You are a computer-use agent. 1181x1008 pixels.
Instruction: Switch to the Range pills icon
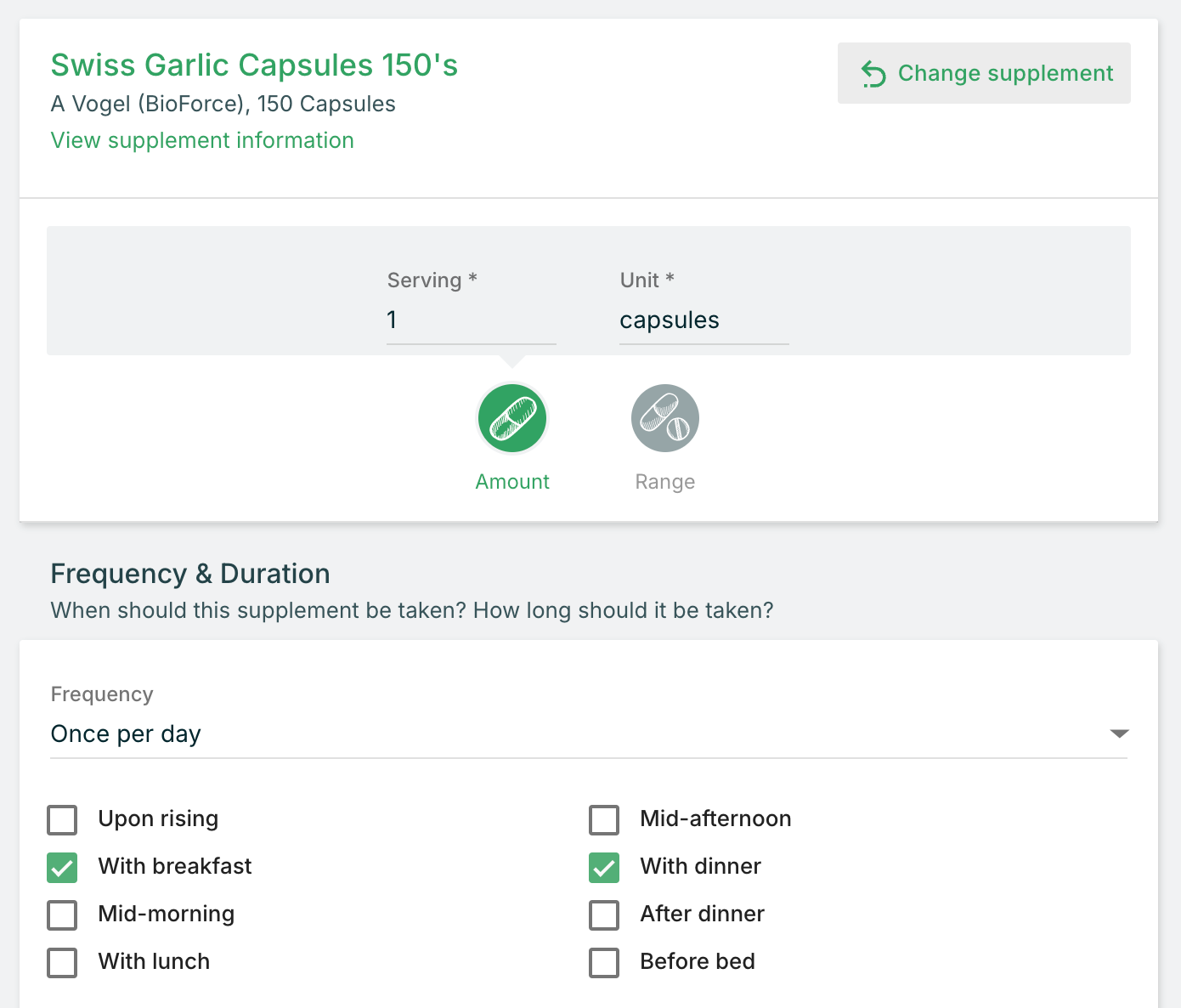point(664,418)
